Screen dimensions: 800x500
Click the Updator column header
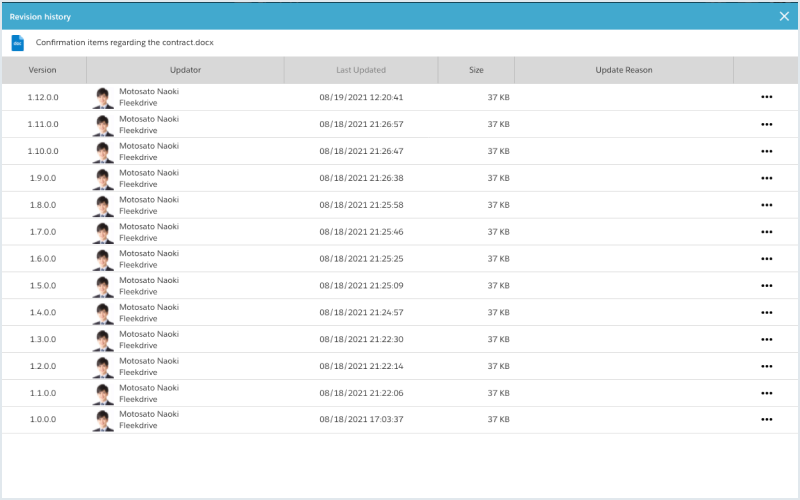[x=185, y=70]
